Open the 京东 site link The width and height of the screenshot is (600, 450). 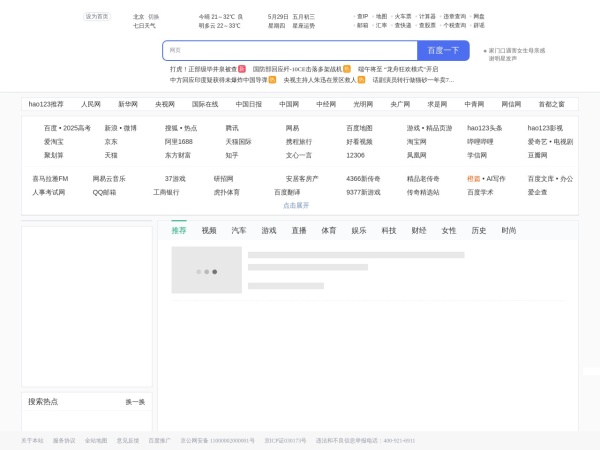[x=111, y=142]
